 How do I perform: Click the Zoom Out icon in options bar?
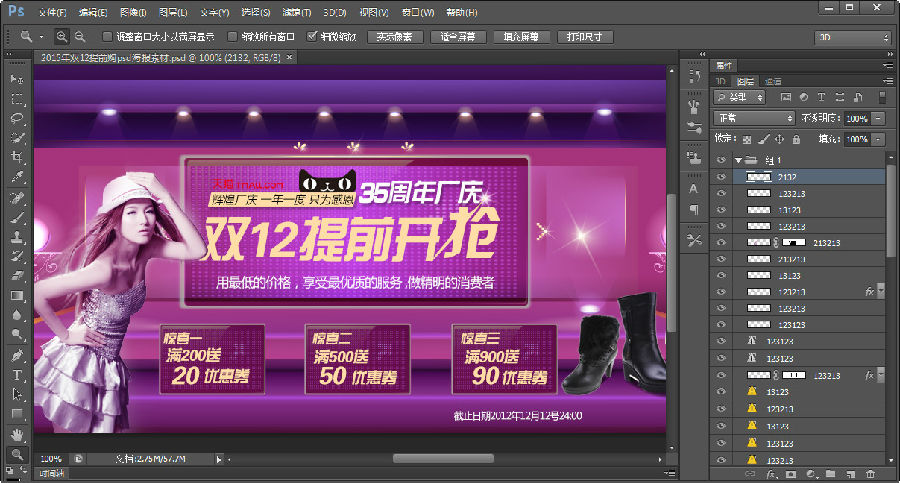(80, 37)
